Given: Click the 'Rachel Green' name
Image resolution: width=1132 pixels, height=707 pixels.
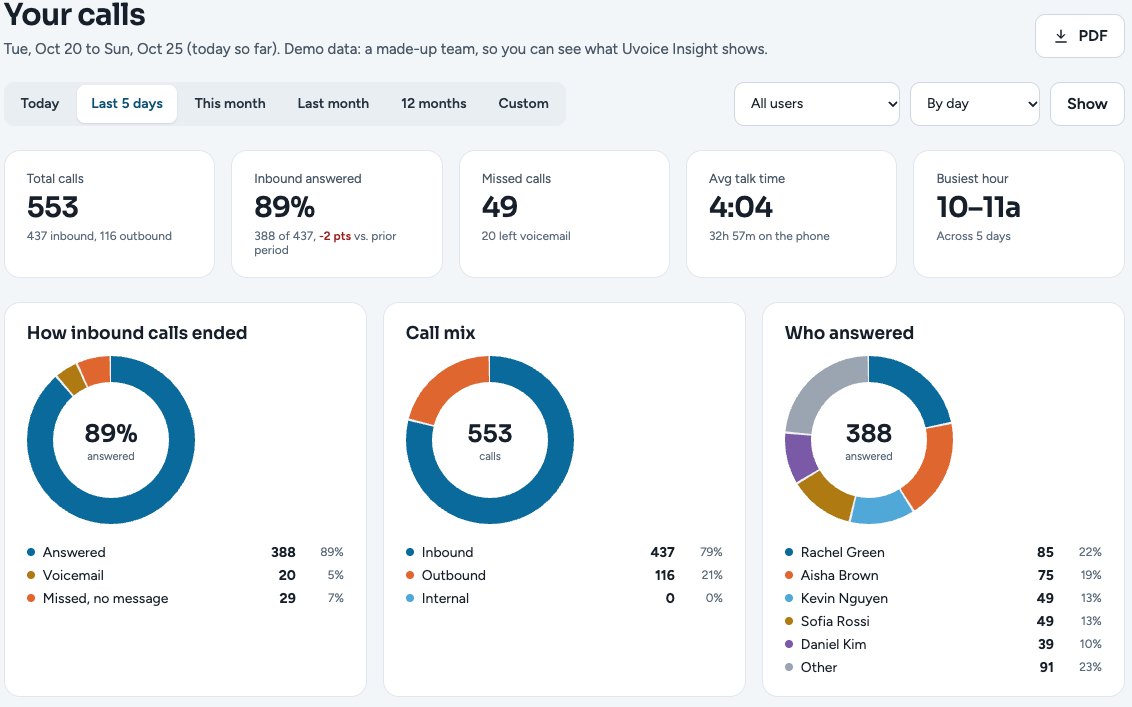Looking at the screenshot, I should tap(843, 552).
